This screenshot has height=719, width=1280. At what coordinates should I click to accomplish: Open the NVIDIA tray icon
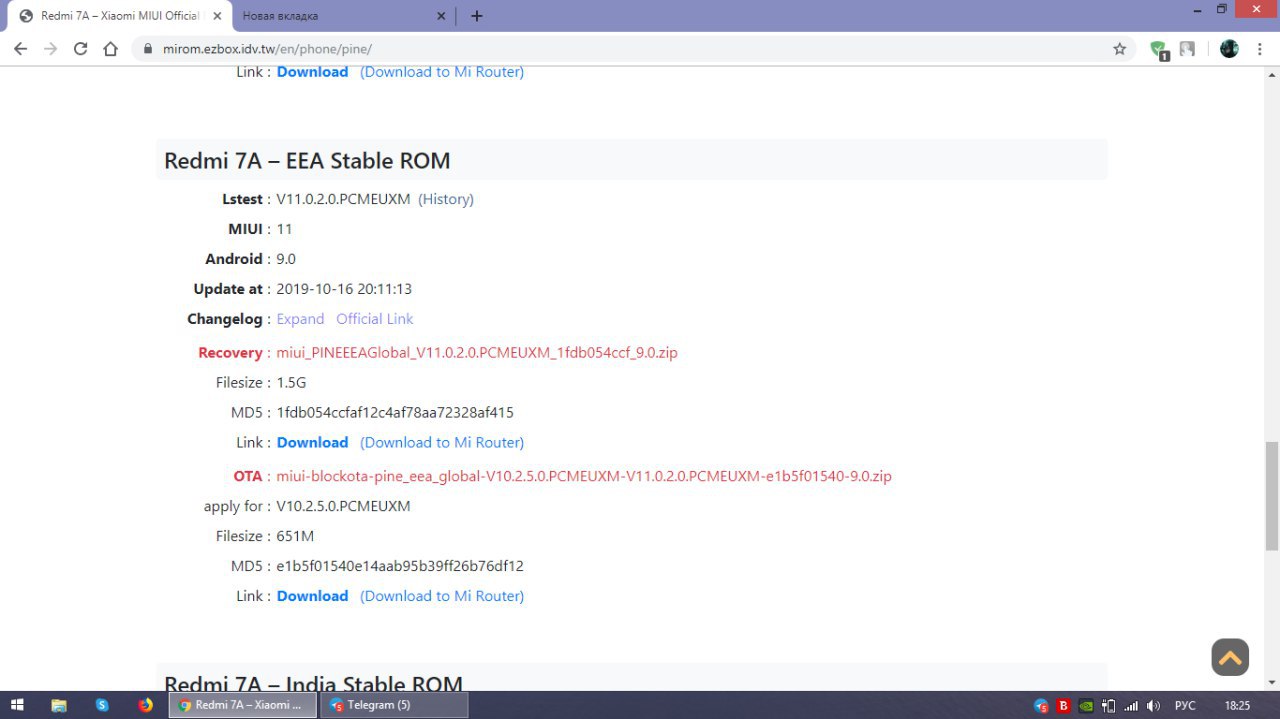coord(1086,705)
